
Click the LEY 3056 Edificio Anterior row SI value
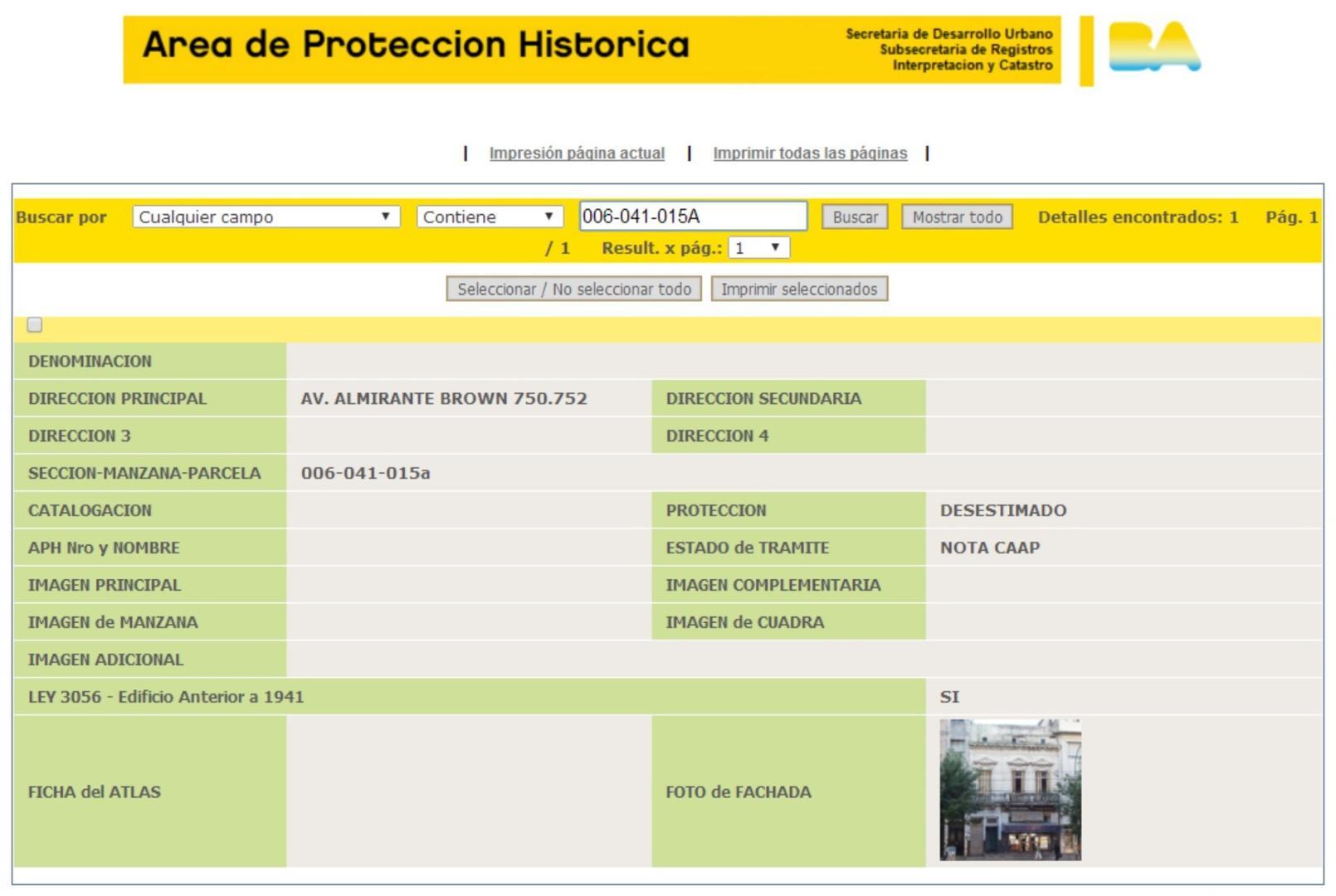950,697
